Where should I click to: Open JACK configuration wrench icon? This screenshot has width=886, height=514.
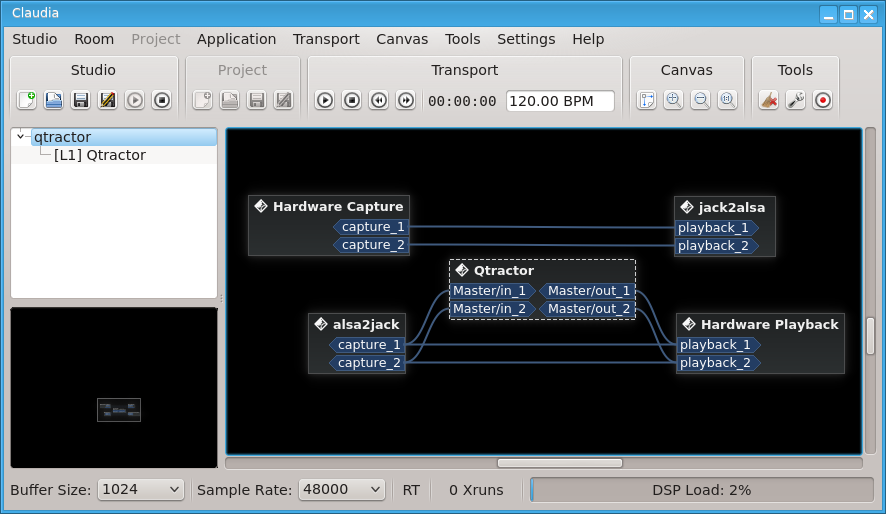[x=796, y=101]
